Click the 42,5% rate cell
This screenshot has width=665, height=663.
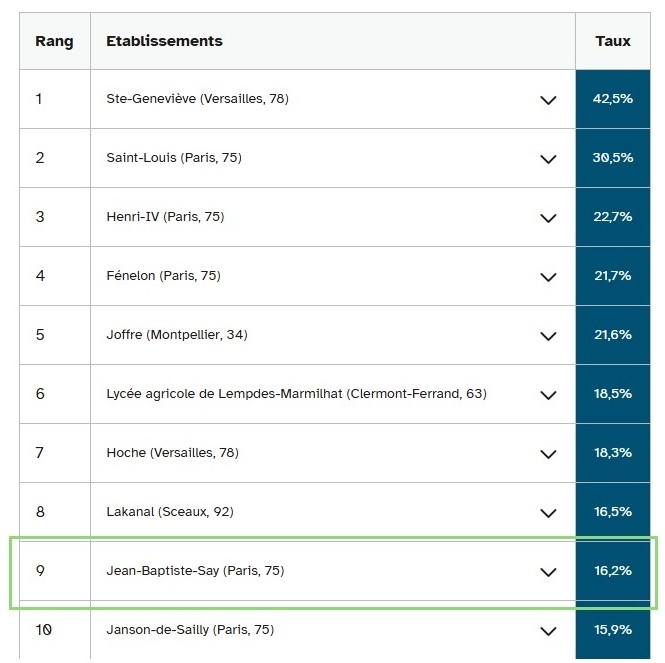click(612, 99)
